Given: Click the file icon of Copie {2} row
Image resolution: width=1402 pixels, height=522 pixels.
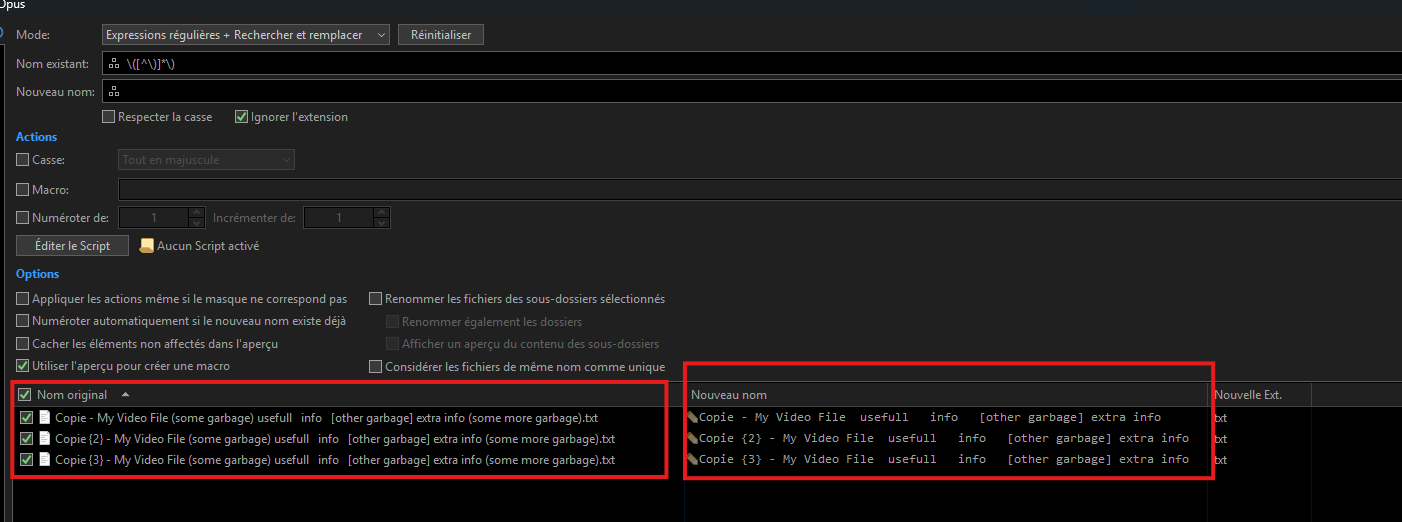Looking at the screenshot, I should [44, 439].
